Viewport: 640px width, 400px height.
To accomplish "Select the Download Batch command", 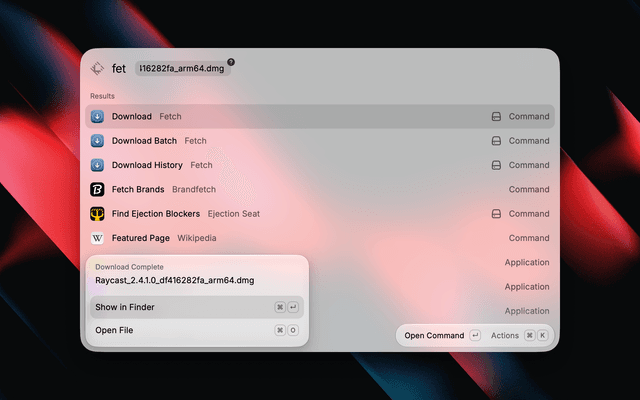I will tap(320, 141).
